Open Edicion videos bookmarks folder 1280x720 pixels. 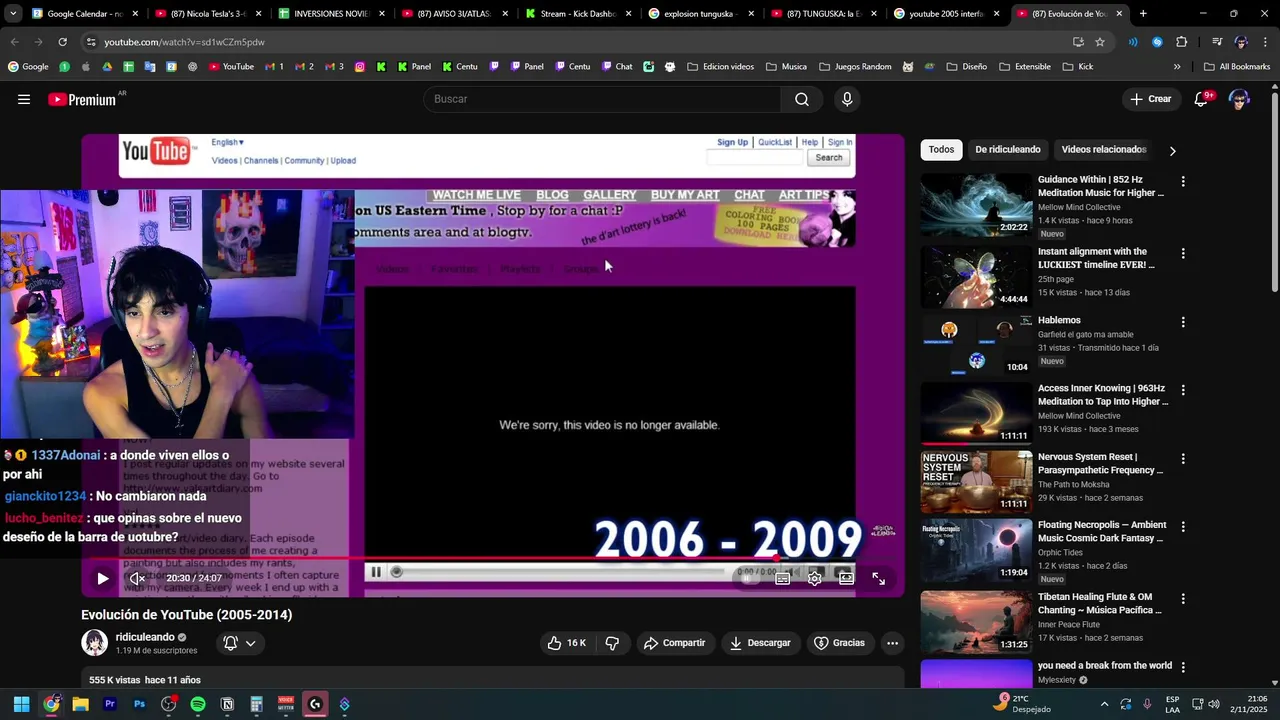720,67
